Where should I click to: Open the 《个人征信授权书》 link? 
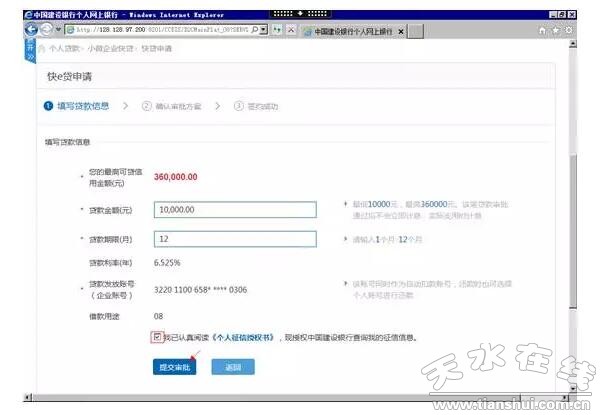242,338
